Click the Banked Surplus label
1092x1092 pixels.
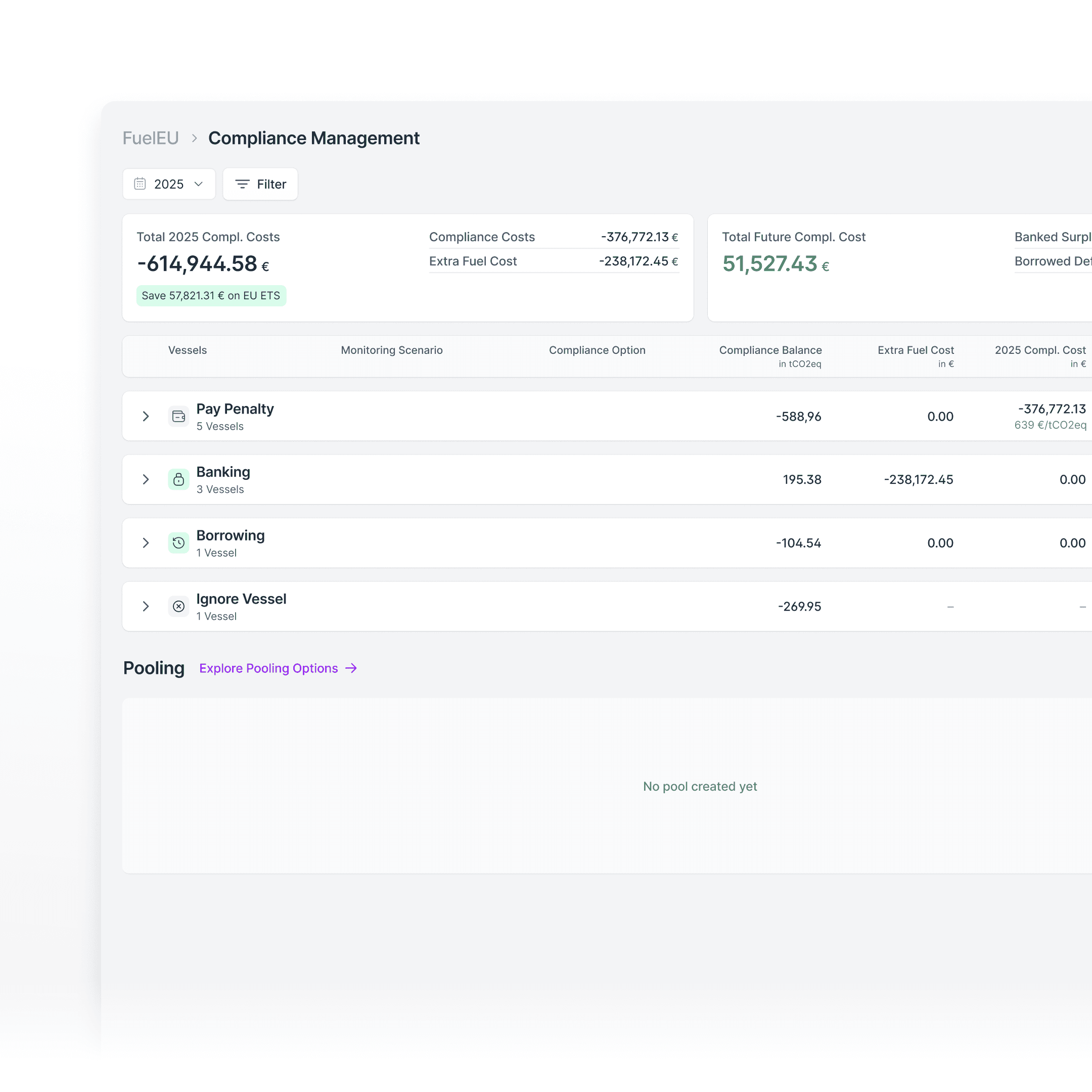(x=1053, y=237)
